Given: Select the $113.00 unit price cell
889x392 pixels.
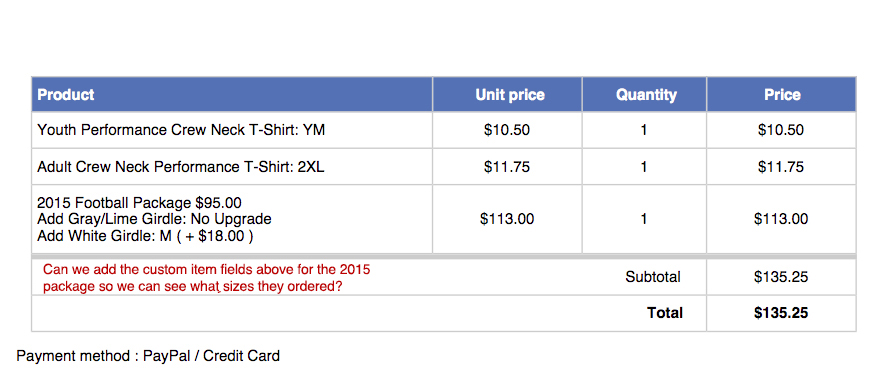Looking at the screenshot, I should coord(507,219).
